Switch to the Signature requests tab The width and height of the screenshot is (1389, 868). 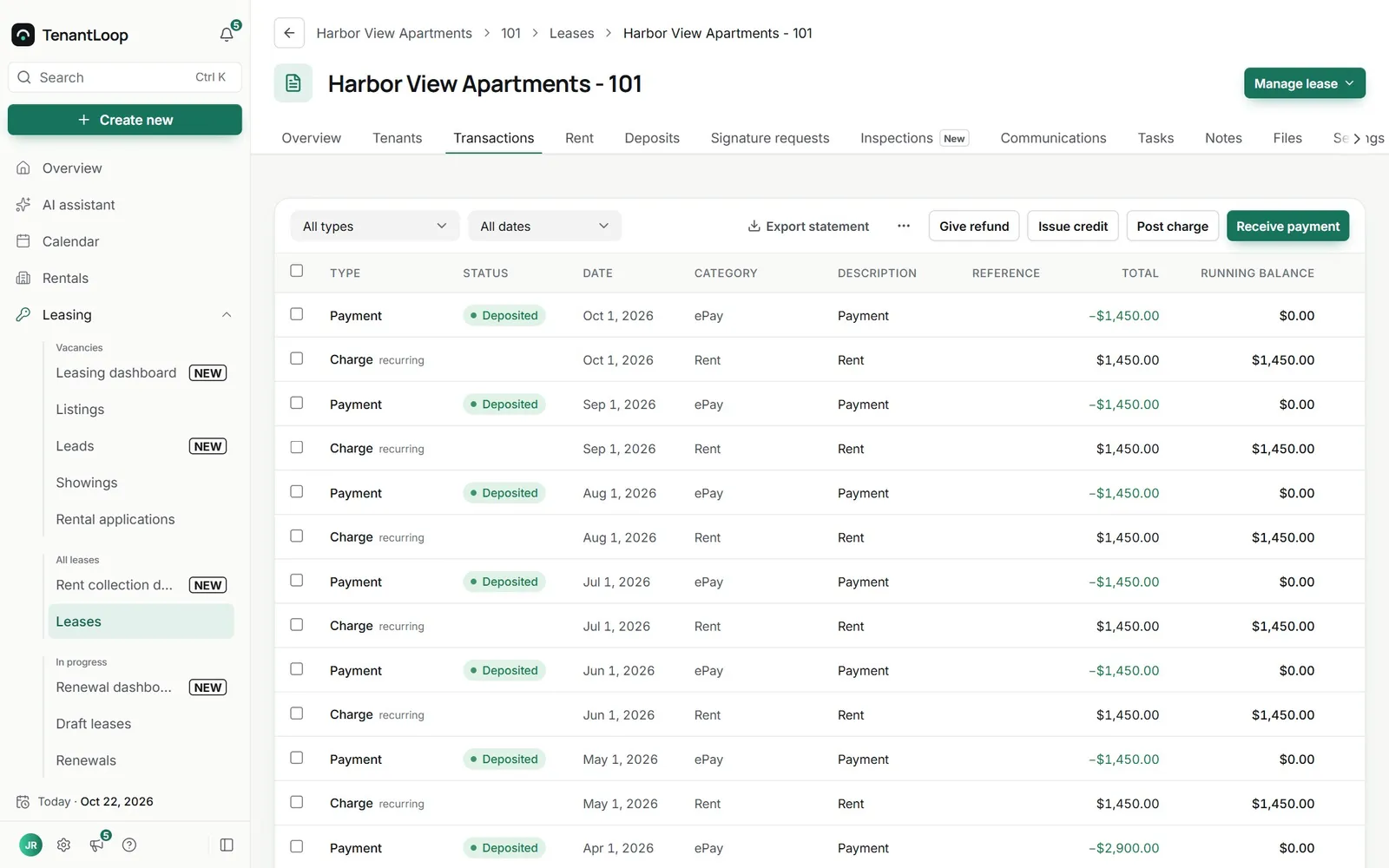click(770, 138)
